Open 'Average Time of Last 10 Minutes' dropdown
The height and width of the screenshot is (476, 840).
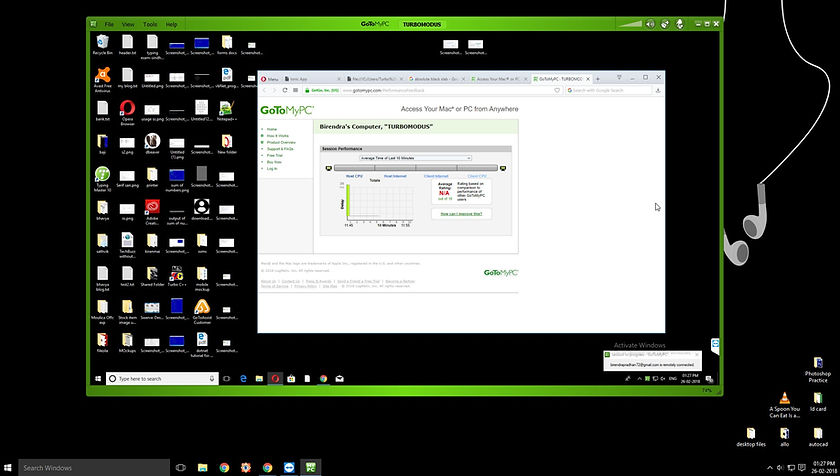pyautogui.click(x=415, y=158)
